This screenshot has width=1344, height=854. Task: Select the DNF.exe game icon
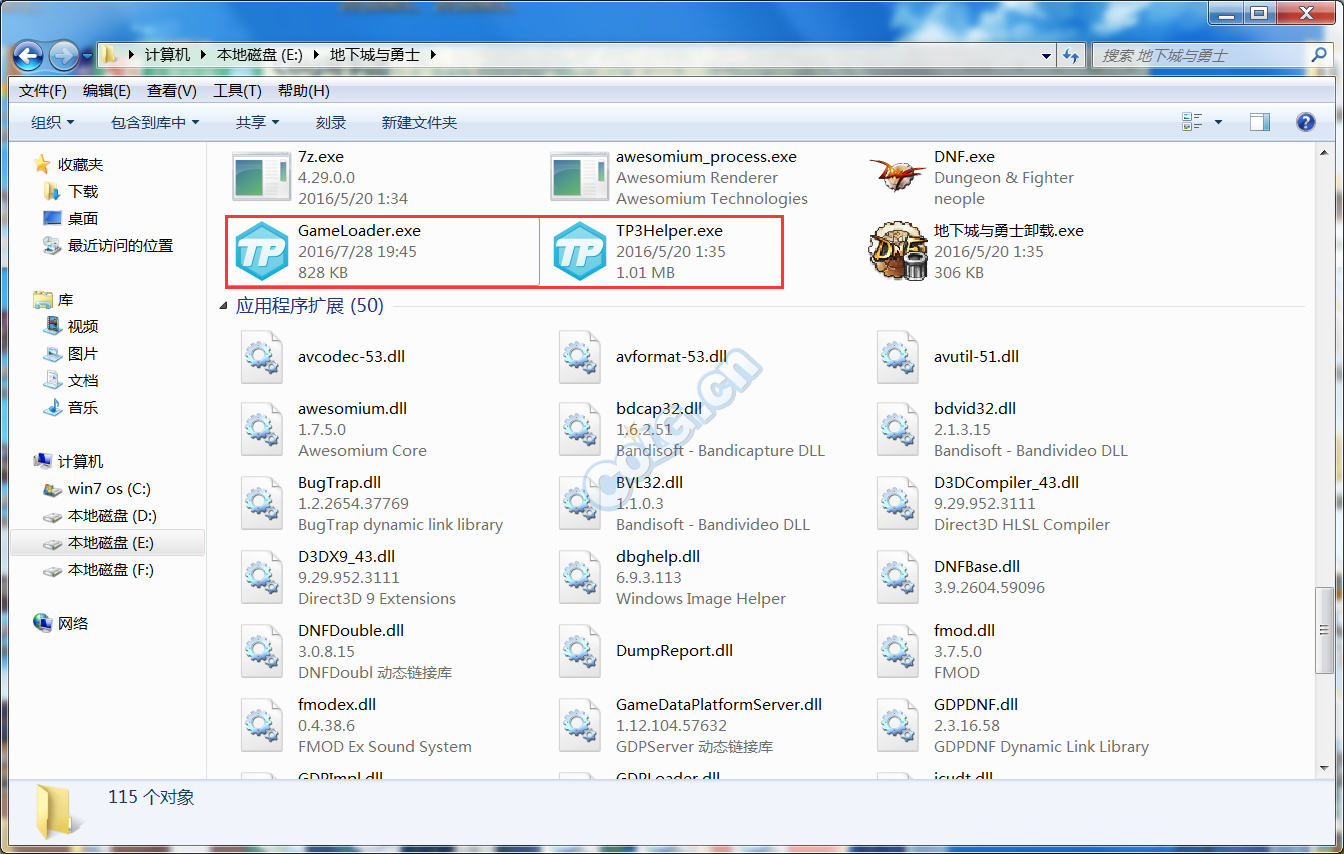tap(898, 177)
